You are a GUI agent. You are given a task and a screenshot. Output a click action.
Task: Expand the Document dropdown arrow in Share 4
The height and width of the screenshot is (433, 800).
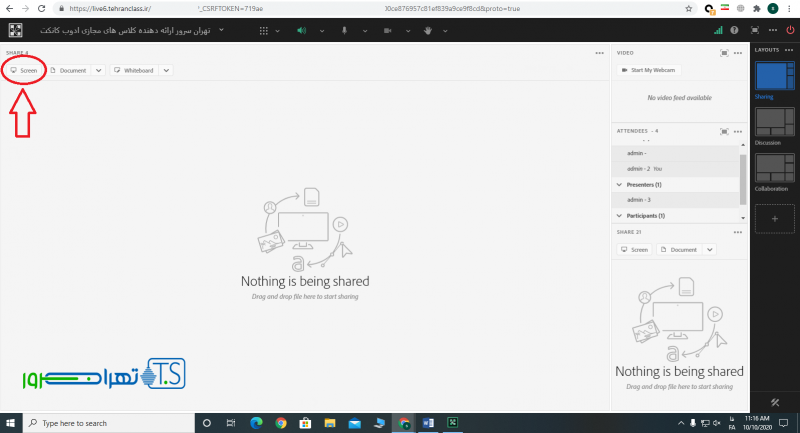[98, 71]
